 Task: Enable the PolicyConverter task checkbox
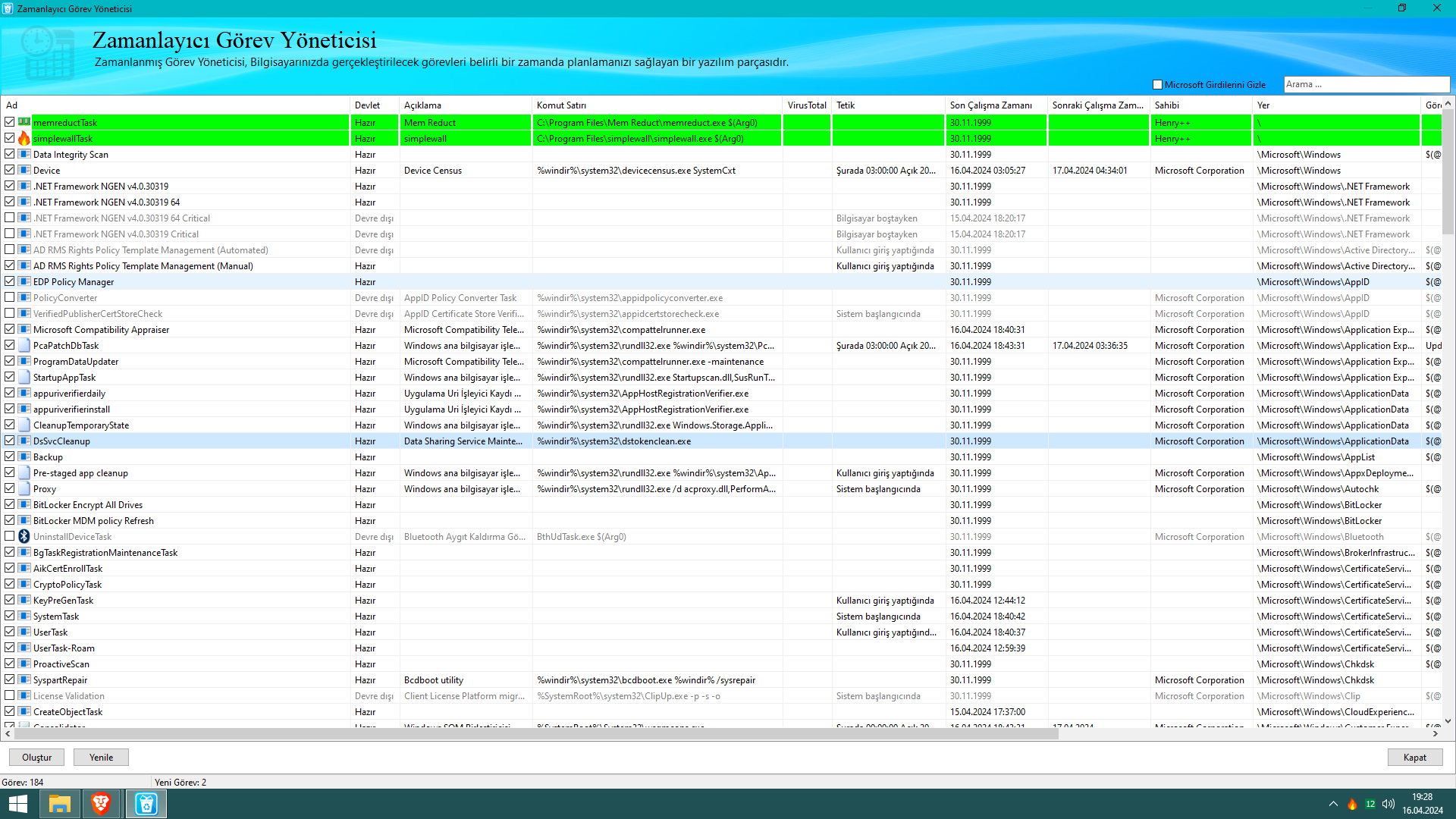[x=10, y=297]
